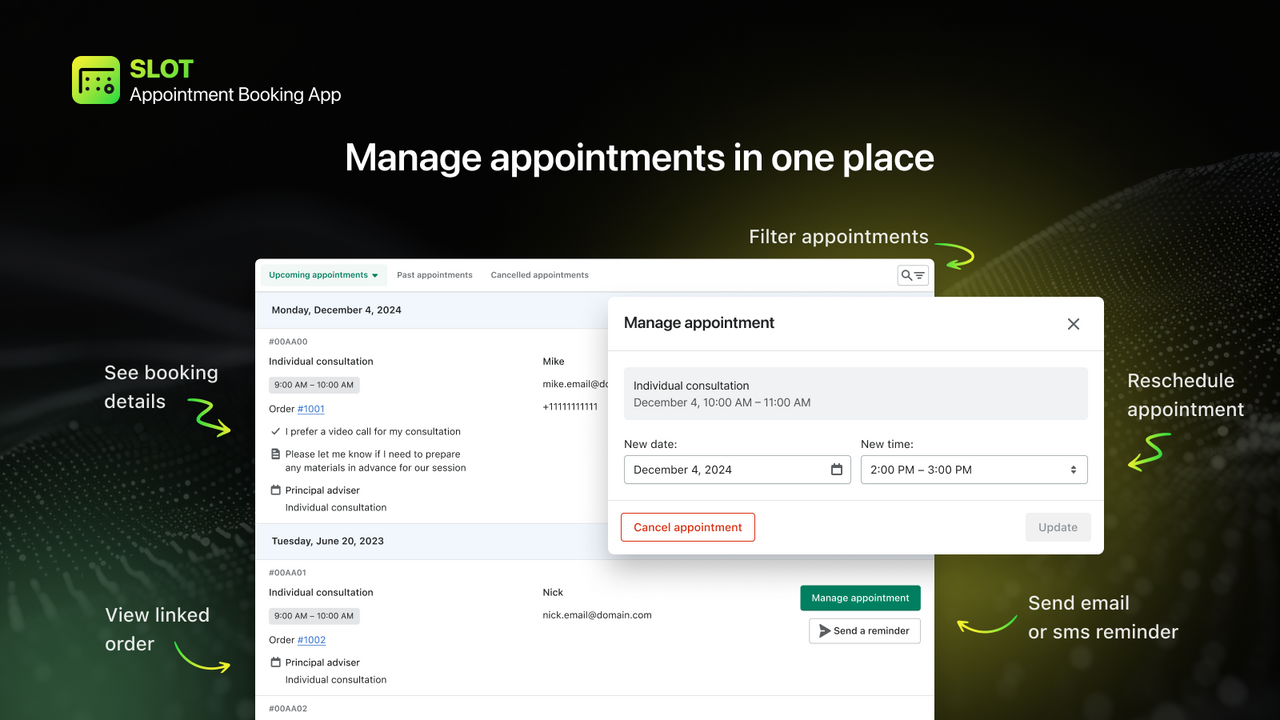
Task: Click the Manage appointment dialog title
Action: tap(699, 323)
